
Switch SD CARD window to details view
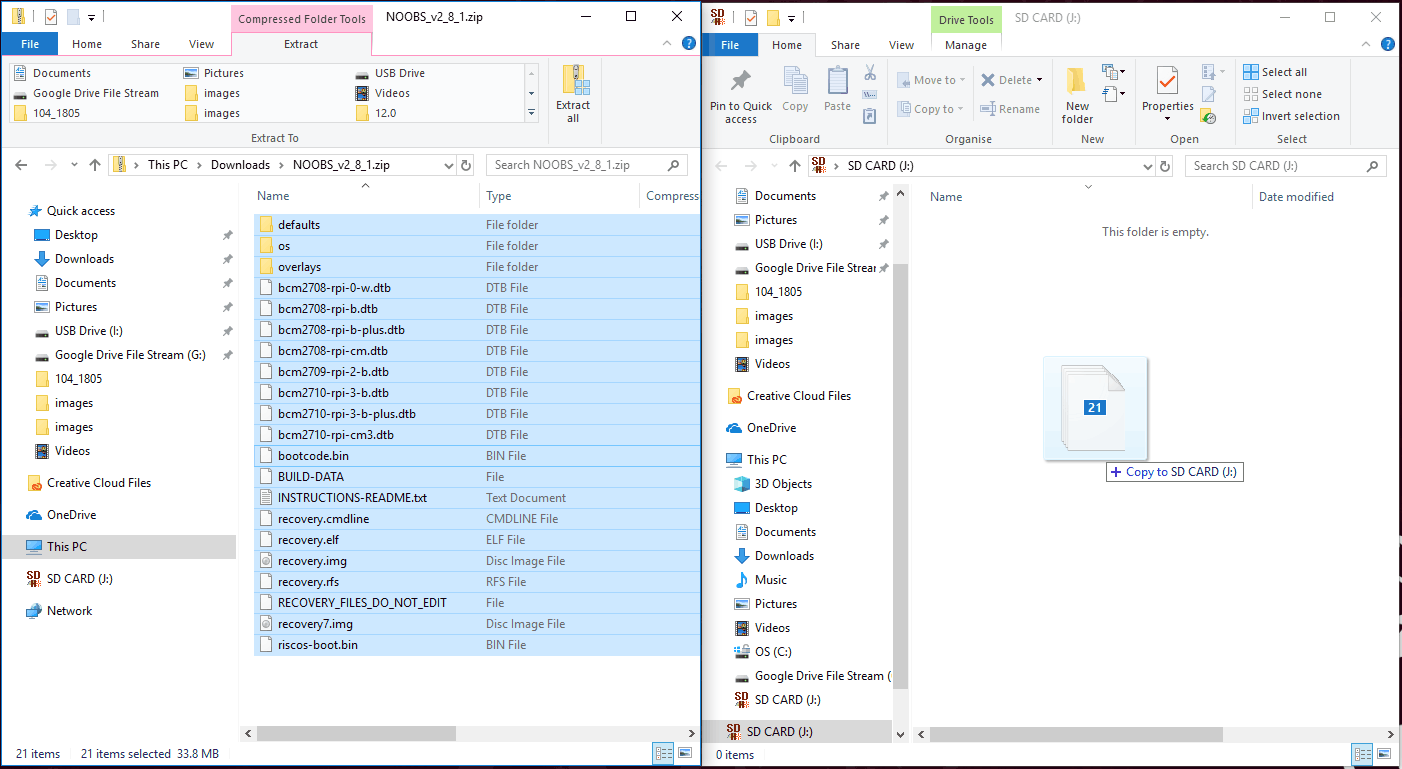(1362, 754)
